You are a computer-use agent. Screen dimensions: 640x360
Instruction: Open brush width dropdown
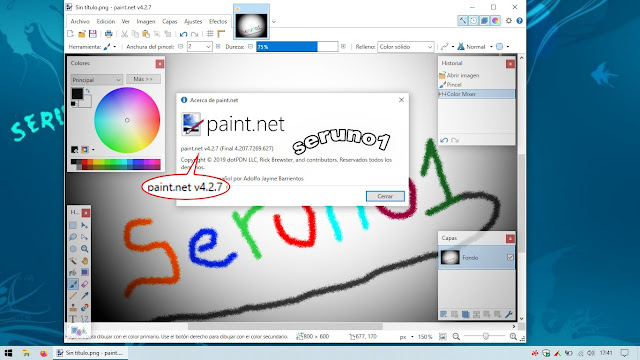[208, 47]
